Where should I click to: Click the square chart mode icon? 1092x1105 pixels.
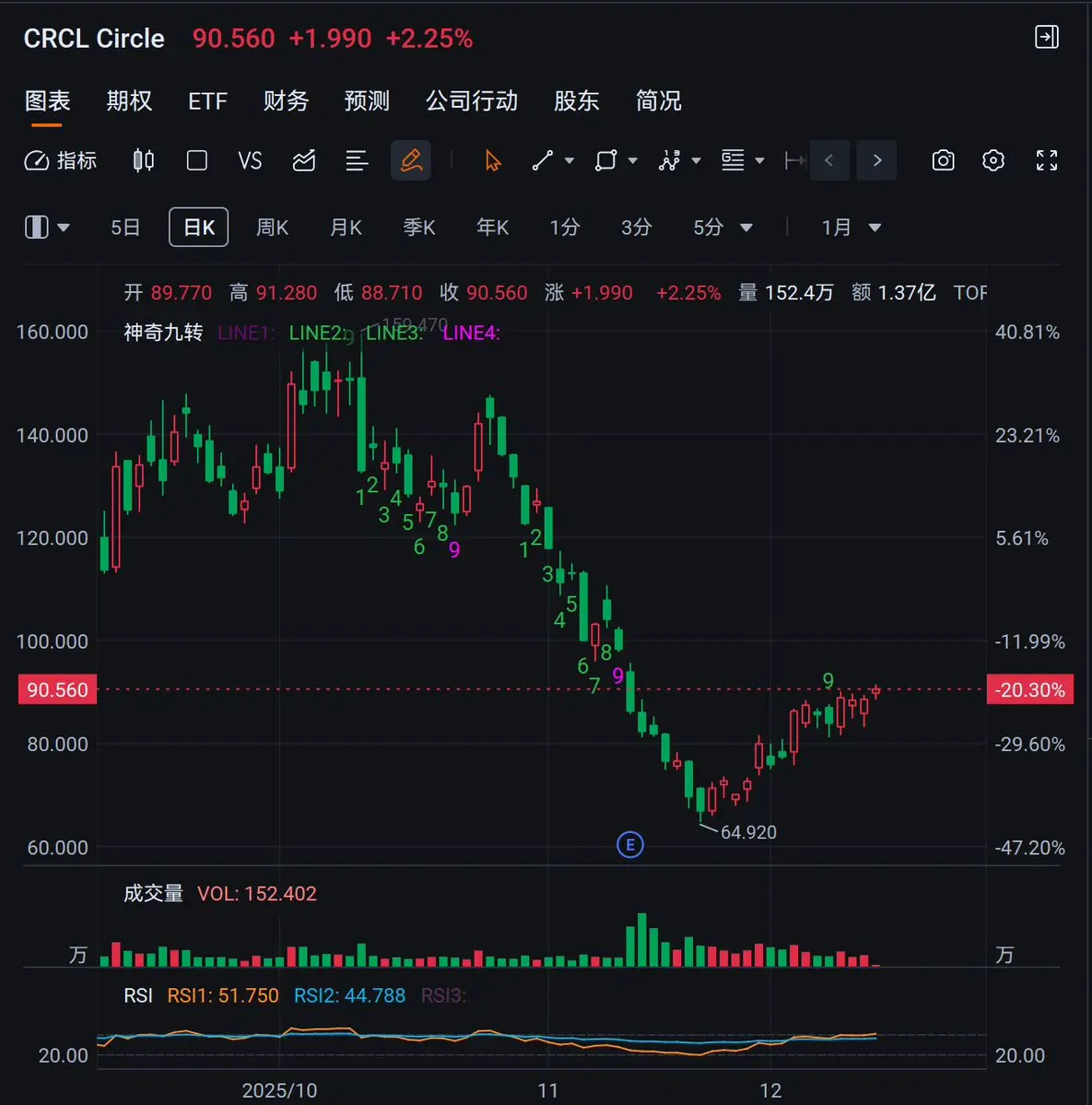[196, 160]
